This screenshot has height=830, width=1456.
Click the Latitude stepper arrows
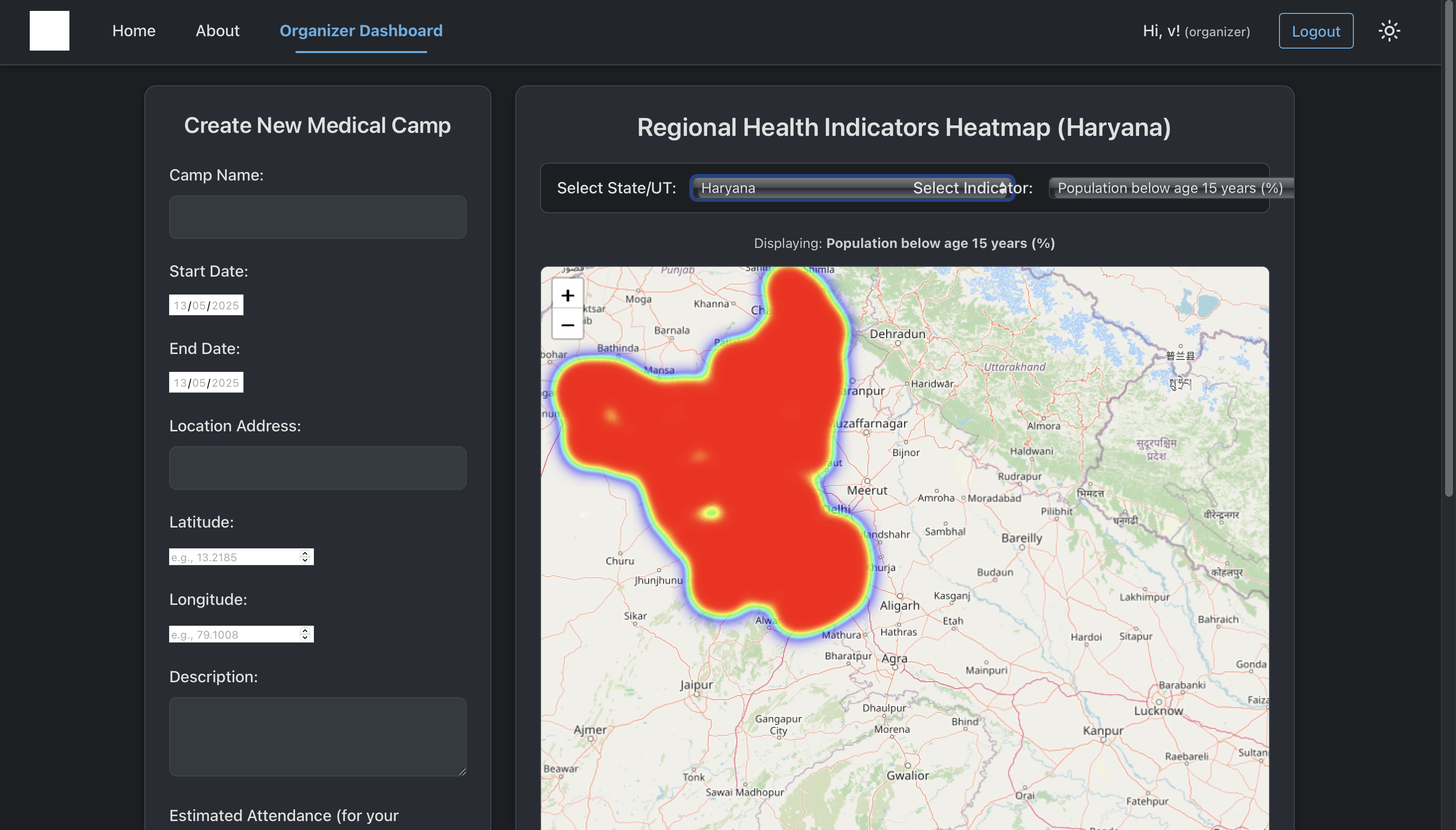coord(305,557)
